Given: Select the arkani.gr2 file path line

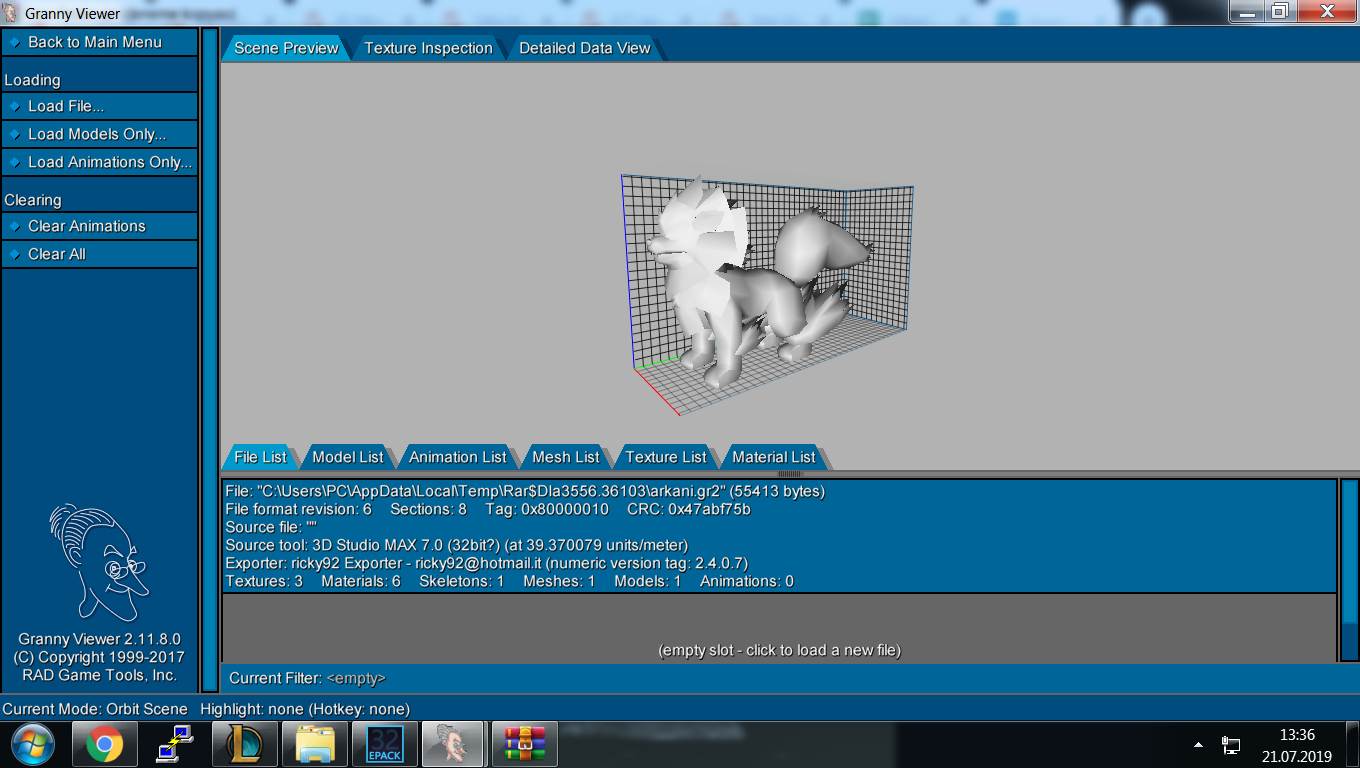Looking at the screenshot, I should [525, 491].
